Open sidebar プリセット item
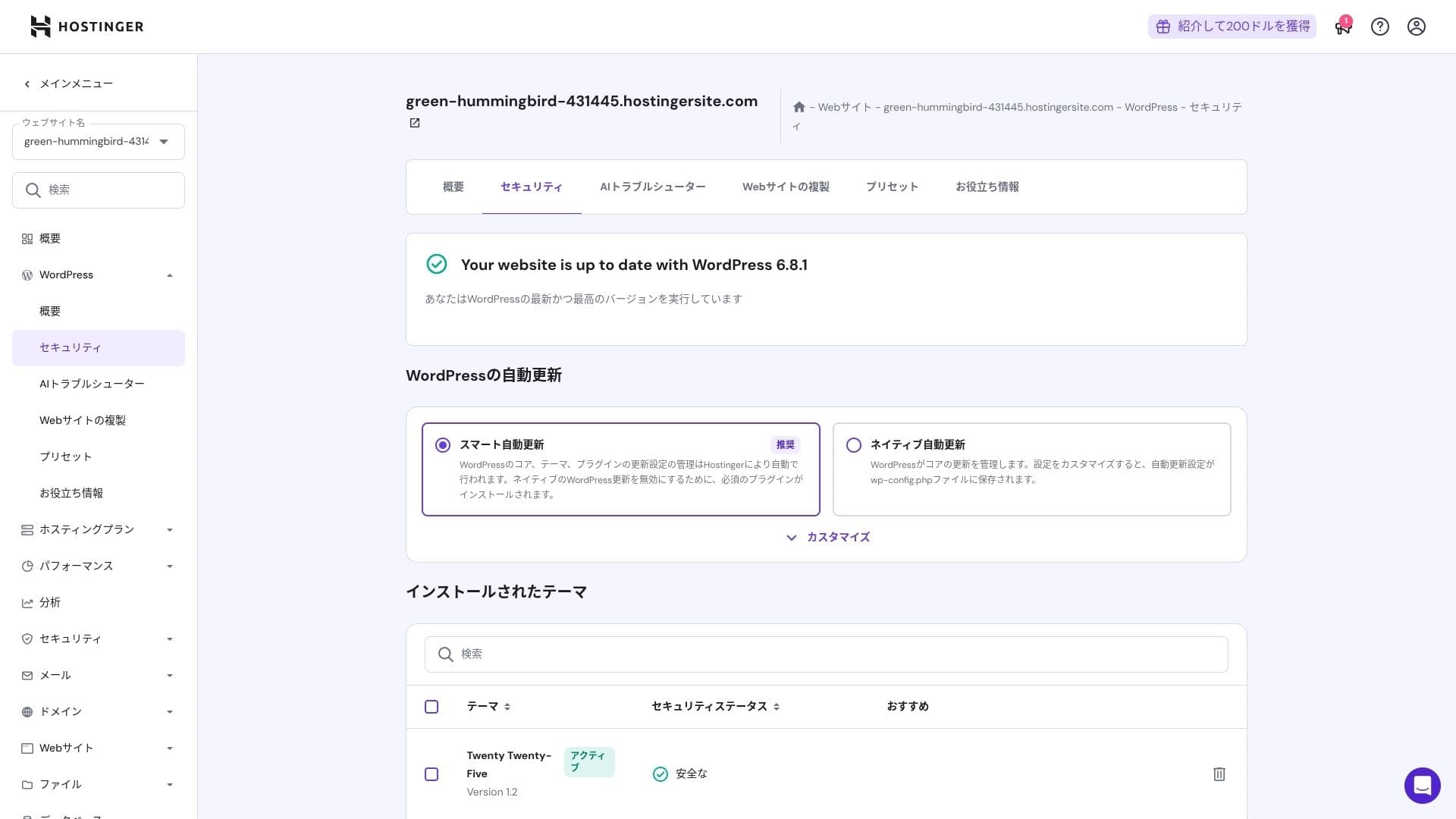The width and height of the screenshot is (1456, 819). 99,457
